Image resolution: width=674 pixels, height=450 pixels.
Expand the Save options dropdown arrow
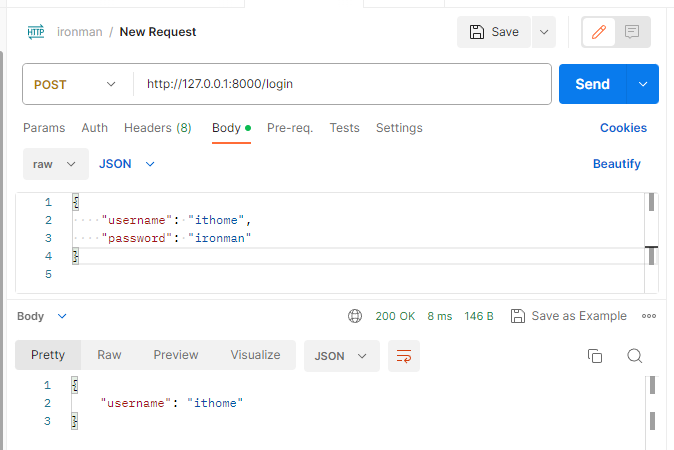click(544, 32)
